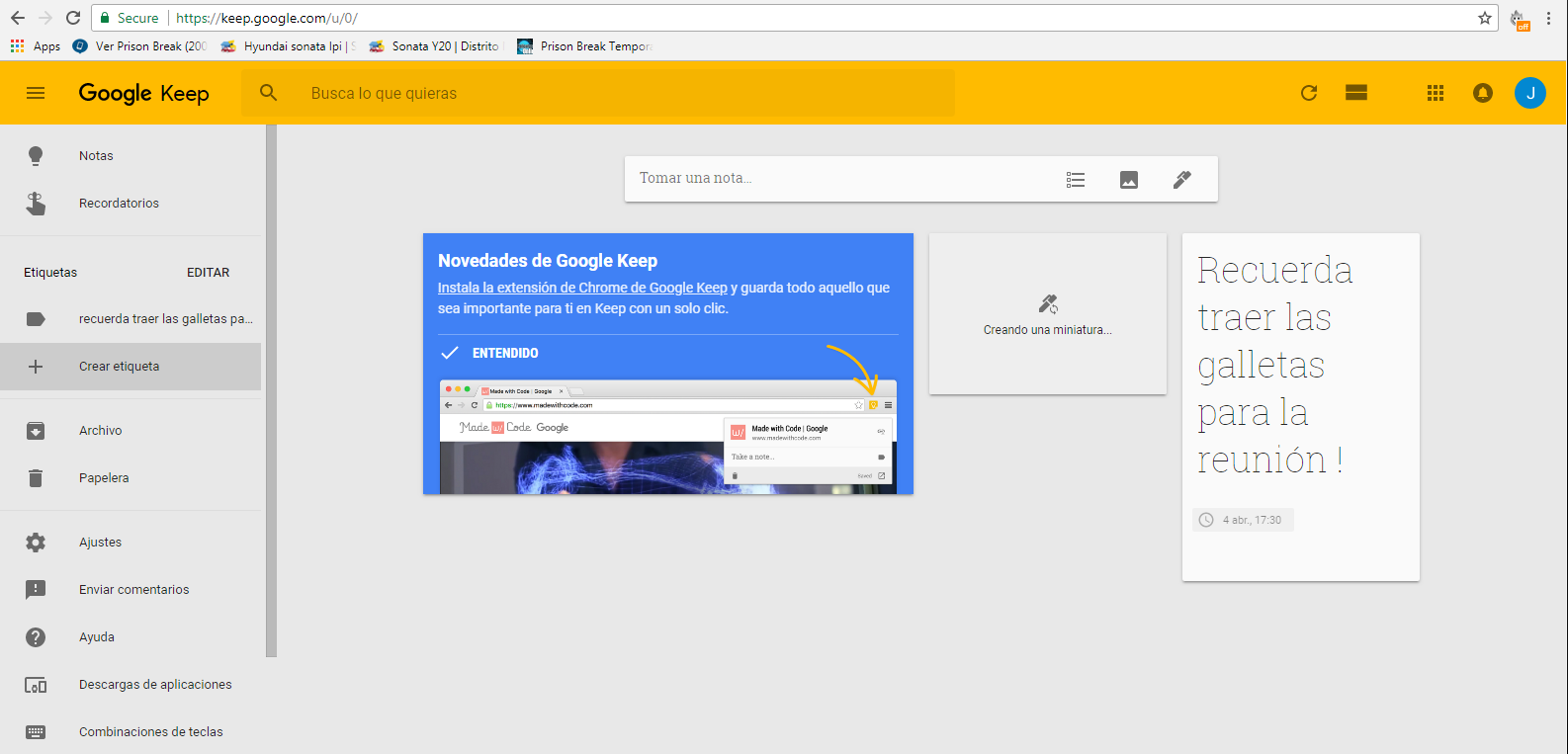Reload the browser page
This screenshot has height=754, width=1568.
(x=73, y=18)
